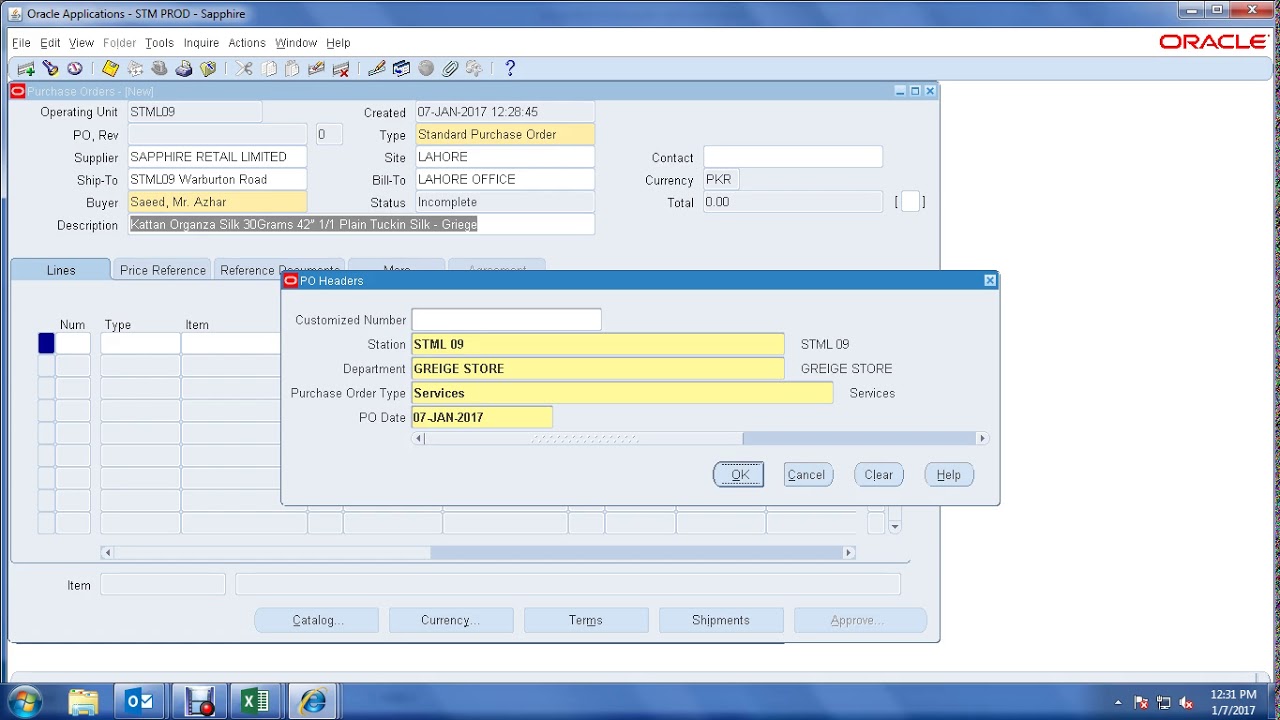The height and width of the screenshot is (720, 1280).
Task: Click the Clear Record eraser icon
Action: pos(317,68)
